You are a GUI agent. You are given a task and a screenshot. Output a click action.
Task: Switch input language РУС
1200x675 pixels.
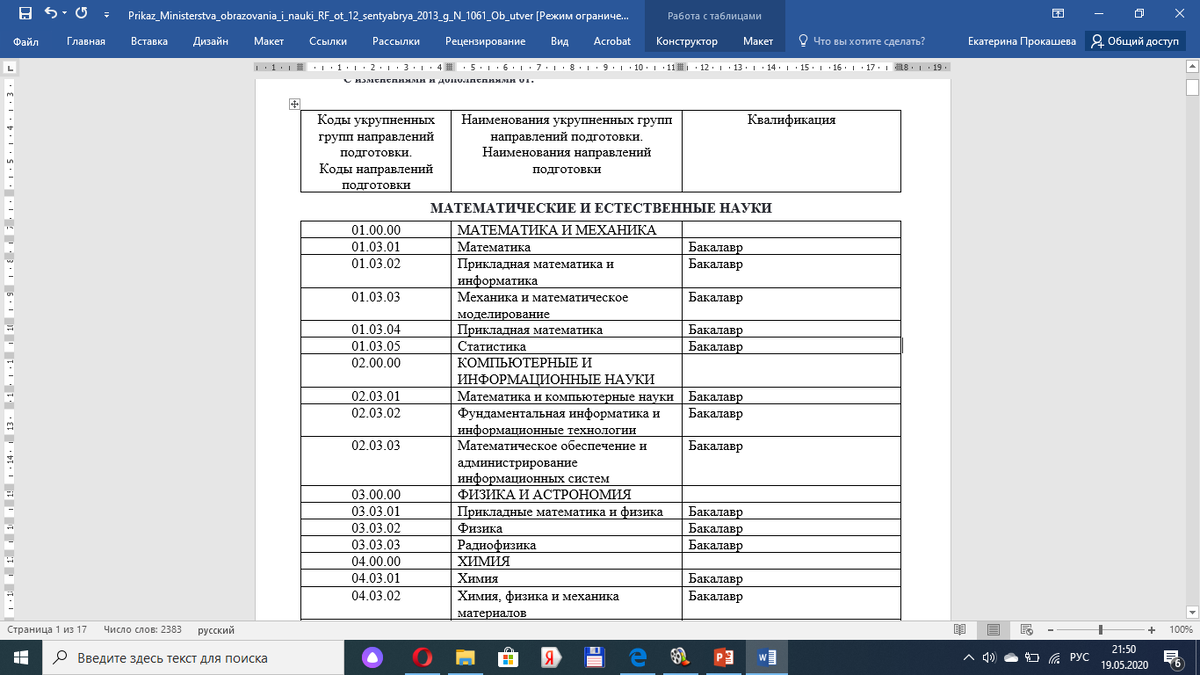tap(1080, 657)
